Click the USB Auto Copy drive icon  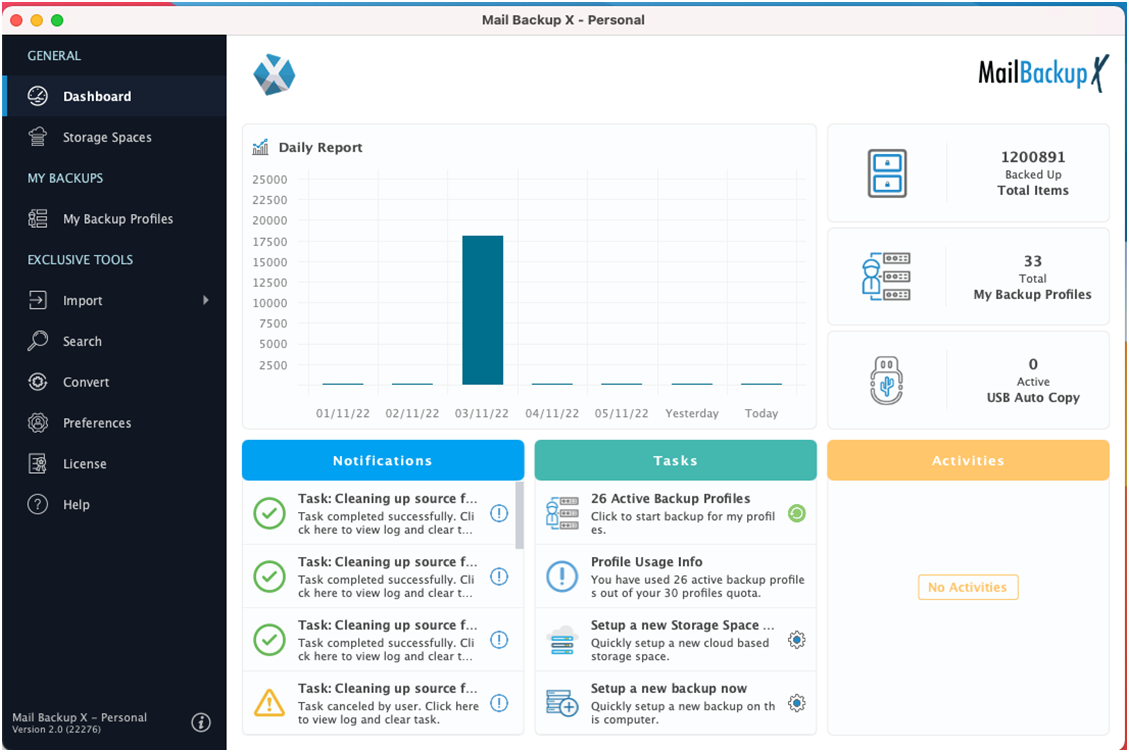pos(887,380)
